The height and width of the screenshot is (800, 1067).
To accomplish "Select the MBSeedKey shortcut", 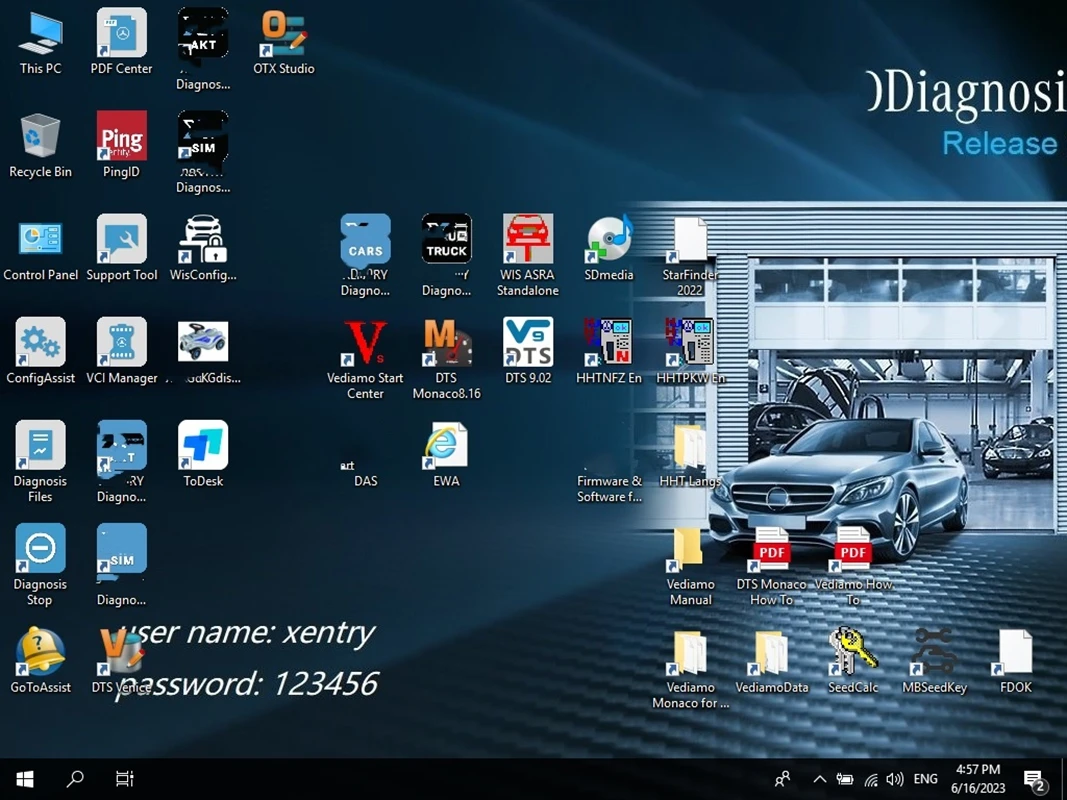I will 934,653.
